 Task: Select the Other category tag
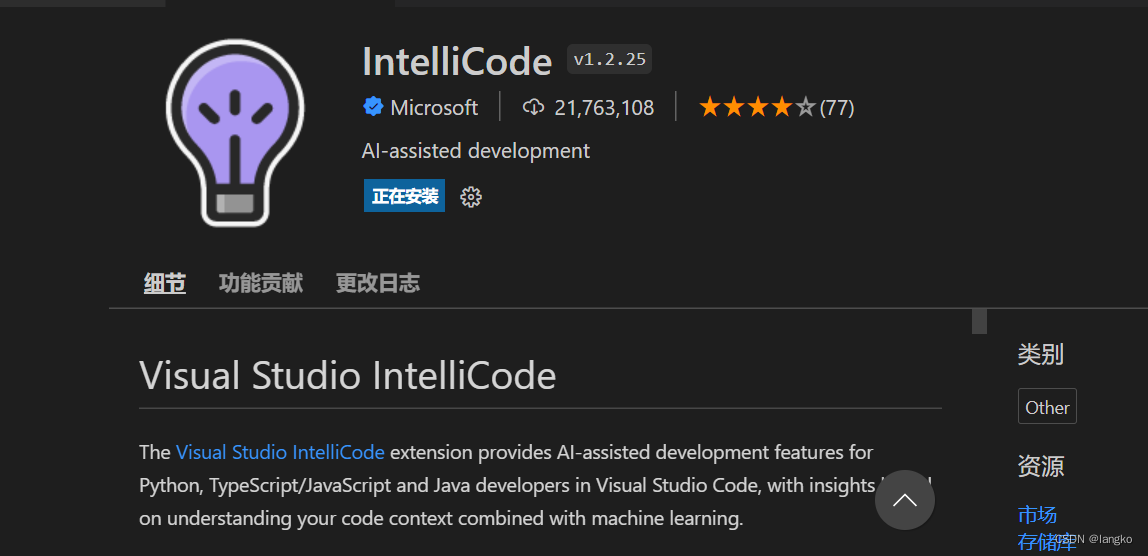click(x=1047, y=407)
